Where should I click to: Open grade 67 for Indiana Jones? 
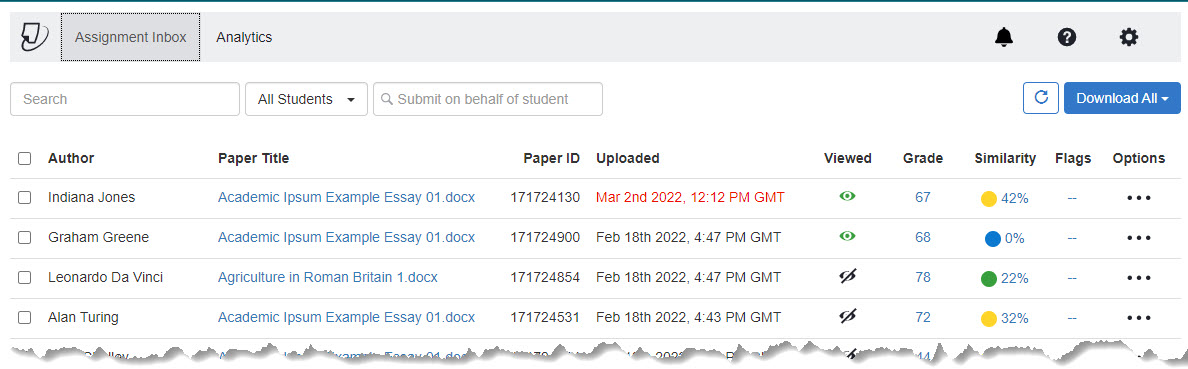click(x=923, y=198)
